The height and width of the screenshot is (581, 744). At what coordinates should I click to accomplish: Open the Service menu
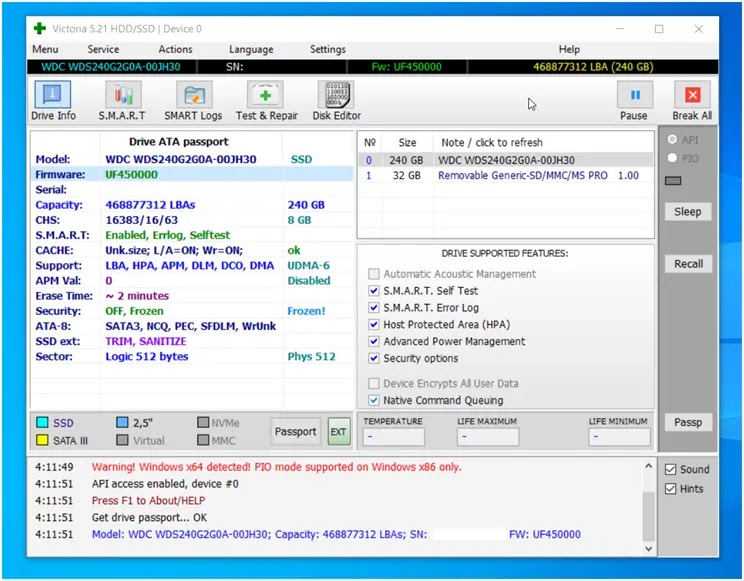(103, 49)
